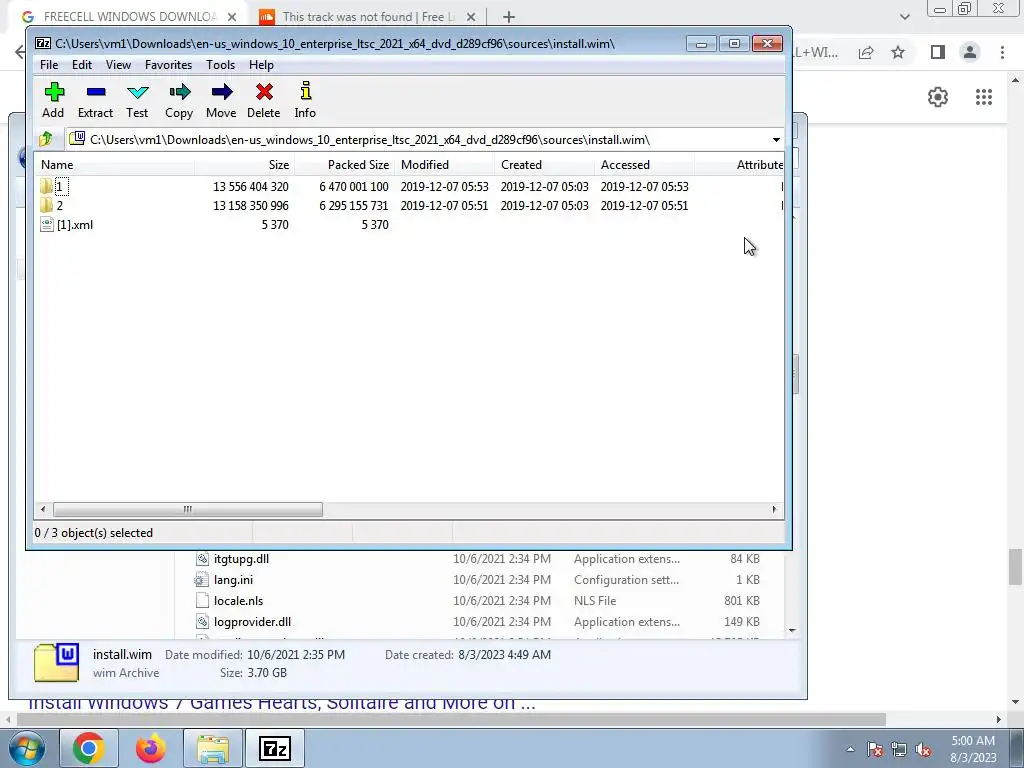Click the 7-Zip horizontal scrollbar thumb
1024x768 pixels.
[187, 509]
